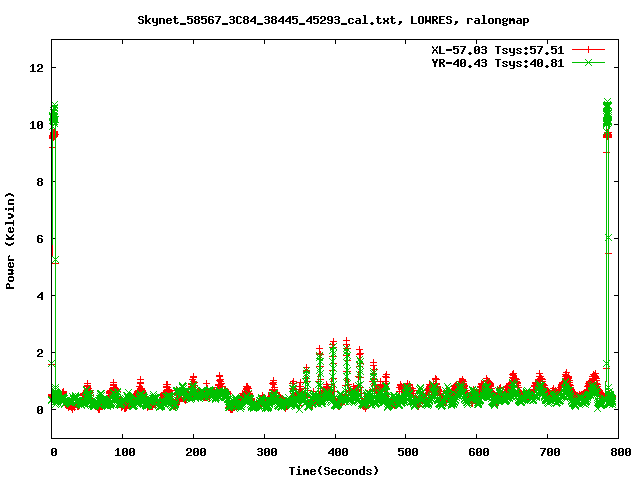
Task: Click y-axis tick label 10
Action: click(x=36, y=125)
